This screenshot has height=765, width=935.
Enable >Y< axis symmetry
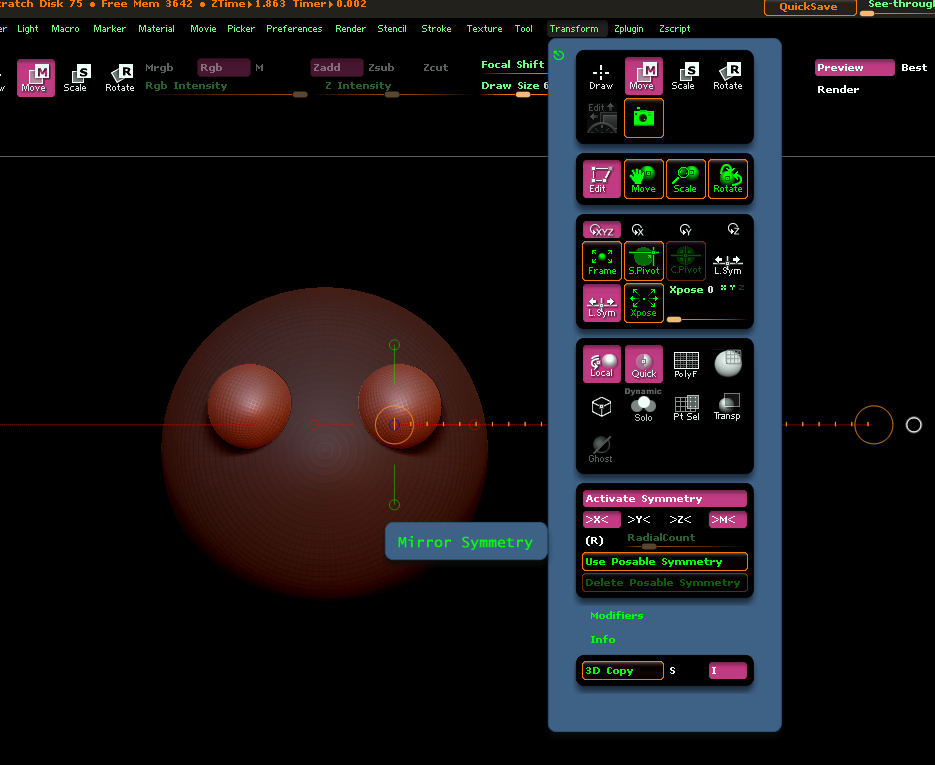click(x=639, y=519)
